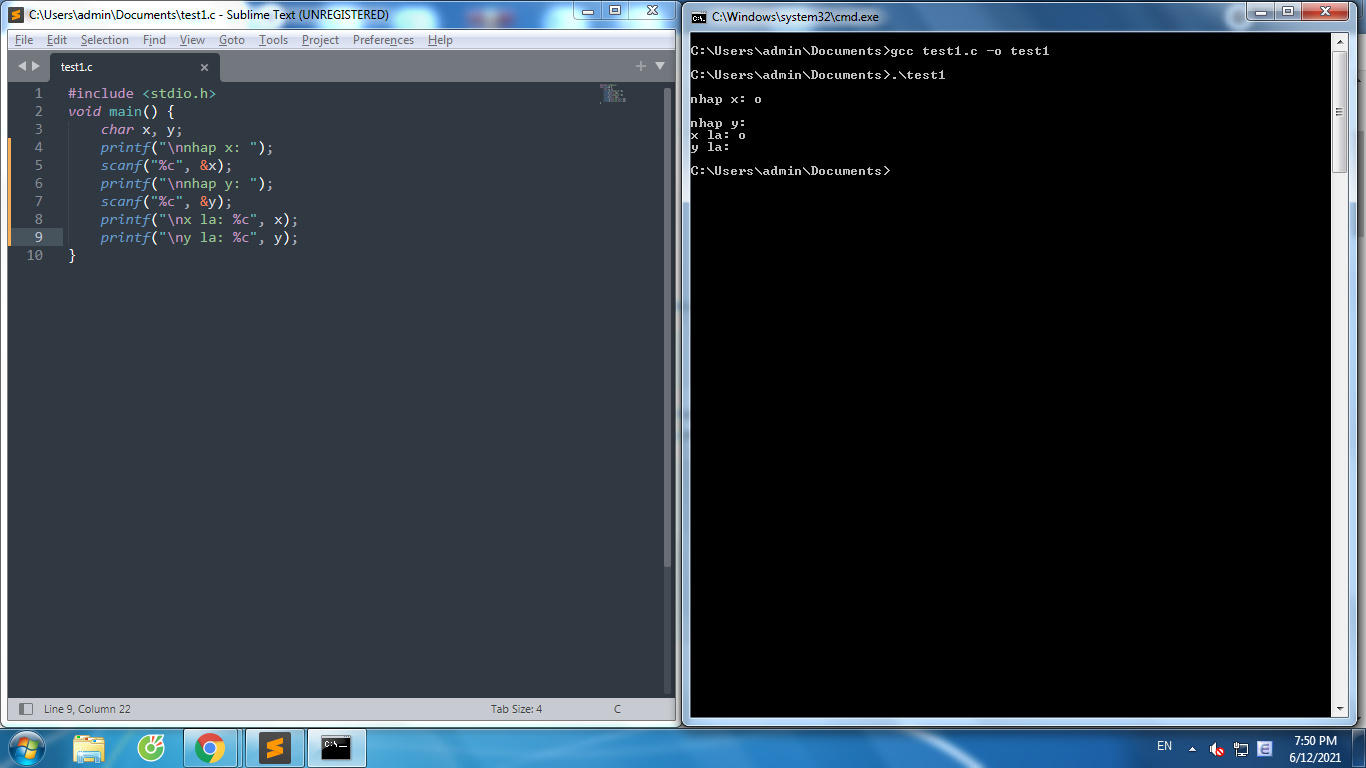Toggle the side bar icon in status bar
The image size is (1366, 768).
pyautogui.click(x=26, y=709)
